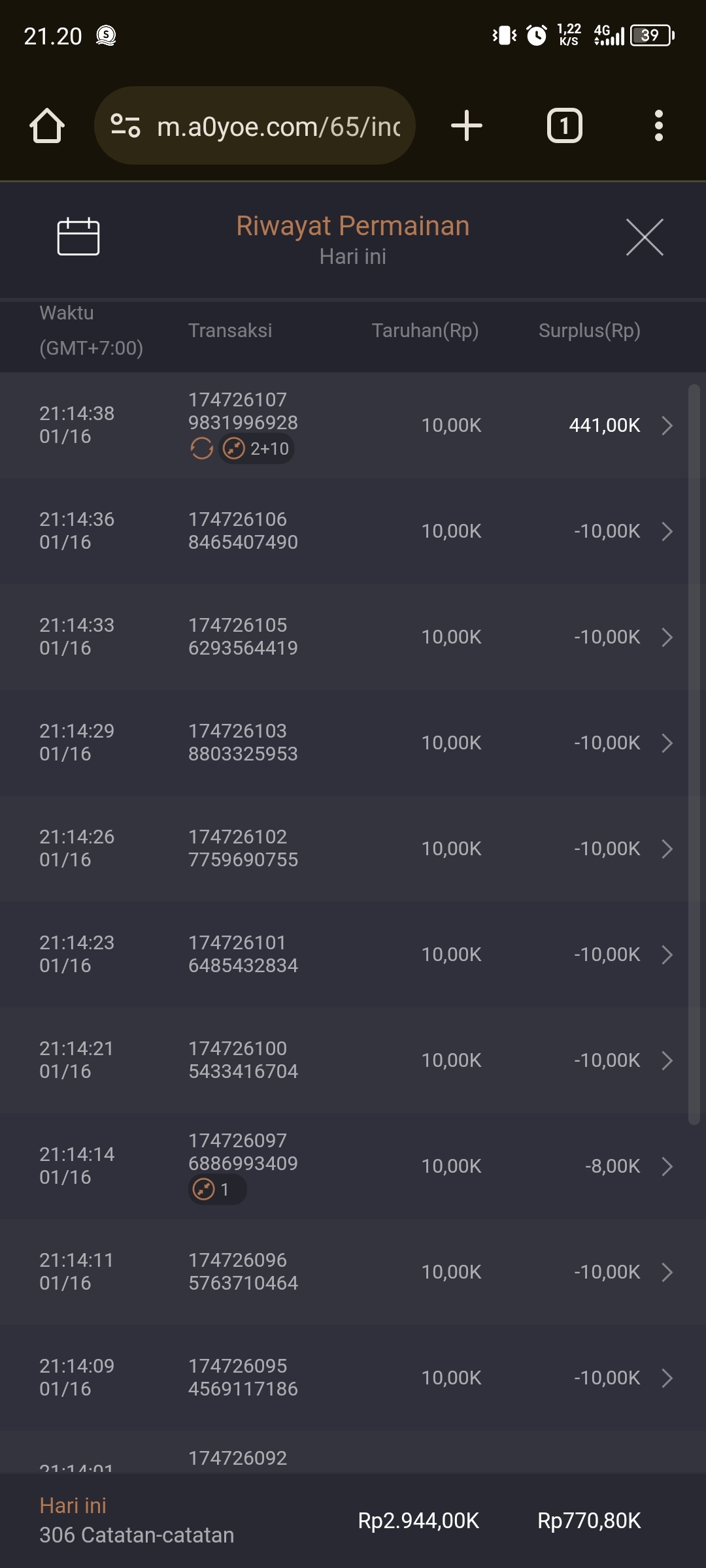This screenshot has height=1568, width=706.
Task: Expand the -8,00K surplus transaction chevron
Action: [x=667, y=1166]
